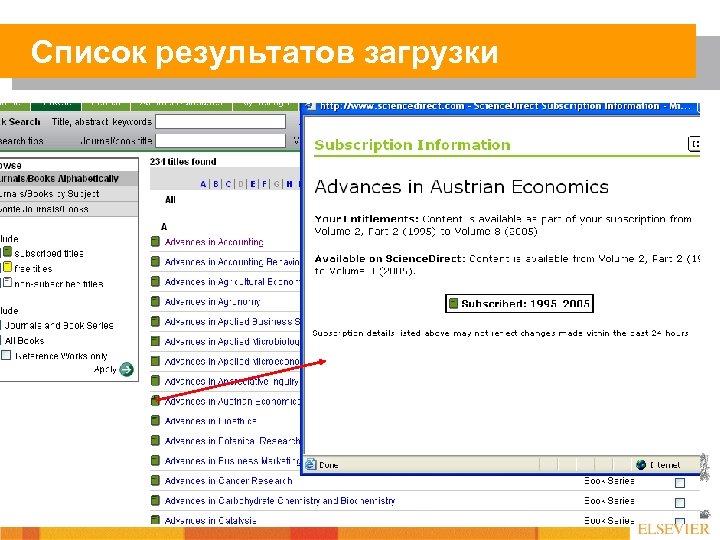Click the green Apply arrow icon
Image resolution: width=720 pixels, height=540 pixels.
(126, 369)
